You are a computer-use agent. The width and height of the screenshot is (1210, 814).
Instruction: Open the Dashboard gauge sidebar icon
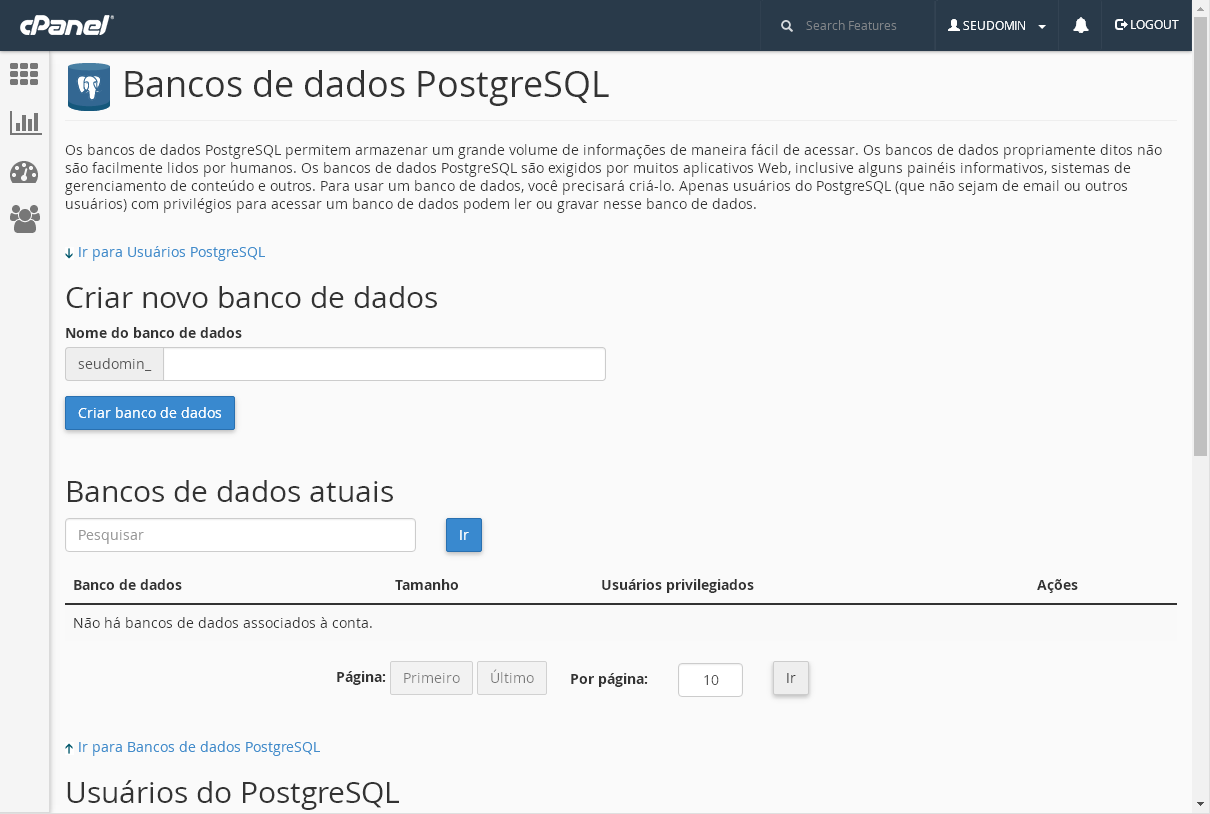[24, 172]
